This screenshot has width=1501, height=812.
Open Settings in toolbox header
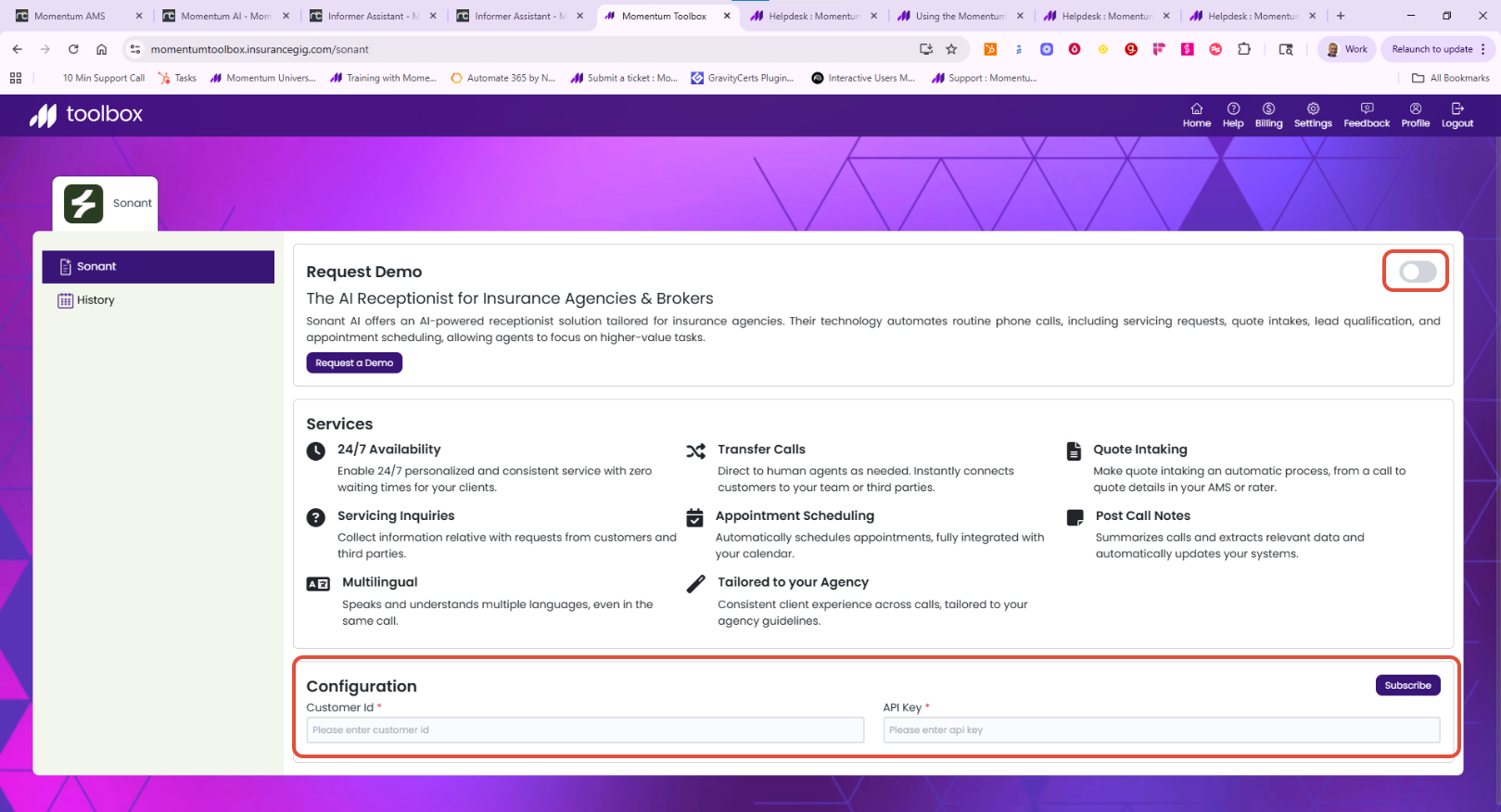tap(1313, 115)
